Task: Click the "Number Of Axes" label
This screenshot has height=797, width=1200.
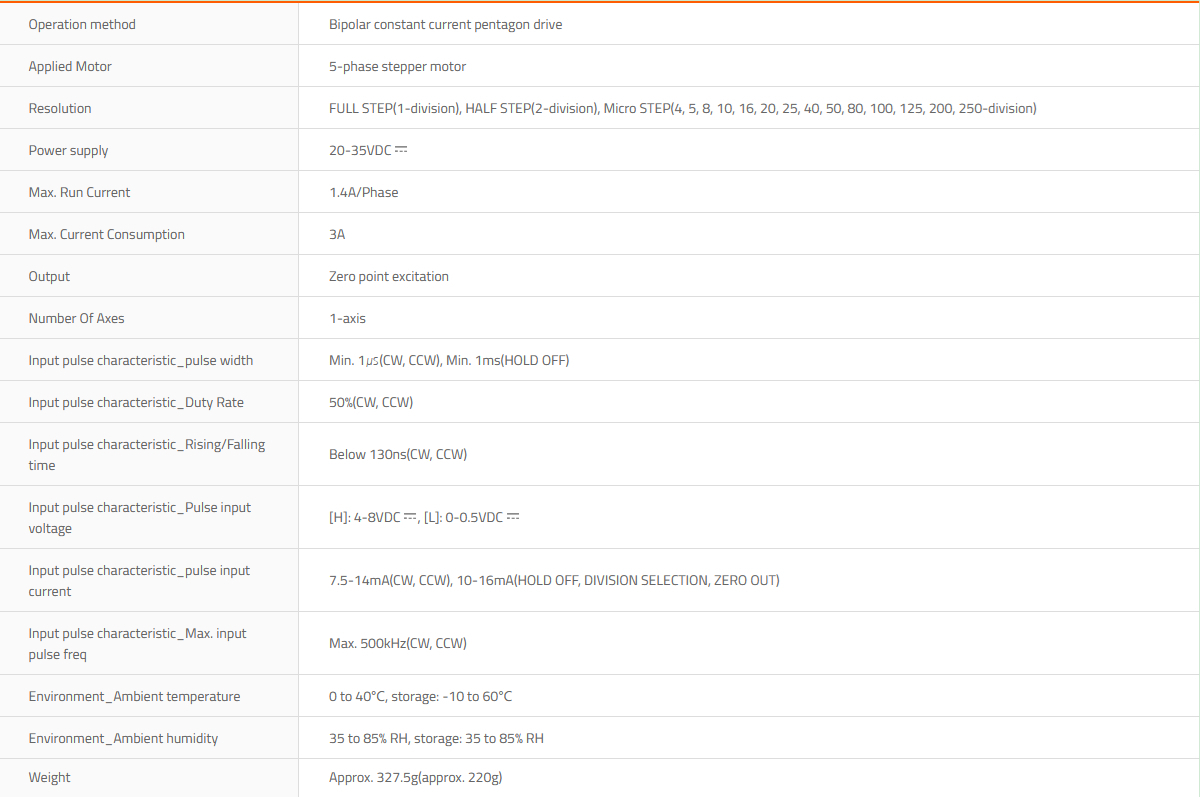Action: (x=76, y=318)
